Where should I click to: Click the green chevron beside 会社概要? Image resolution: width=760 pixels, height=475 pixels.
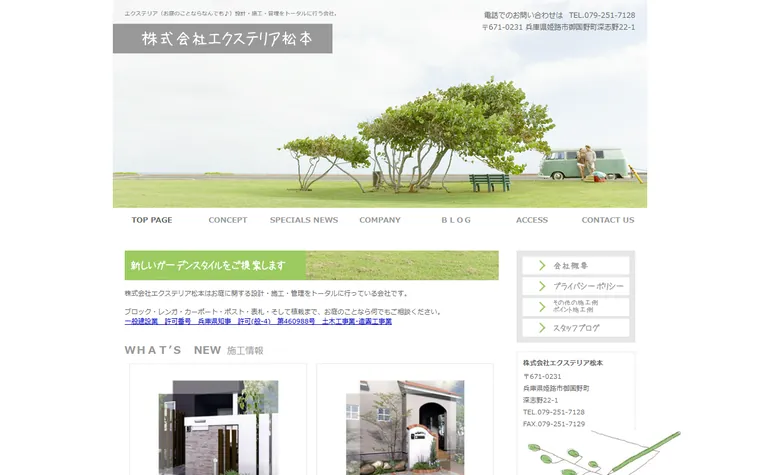click(x=542, y=266)
